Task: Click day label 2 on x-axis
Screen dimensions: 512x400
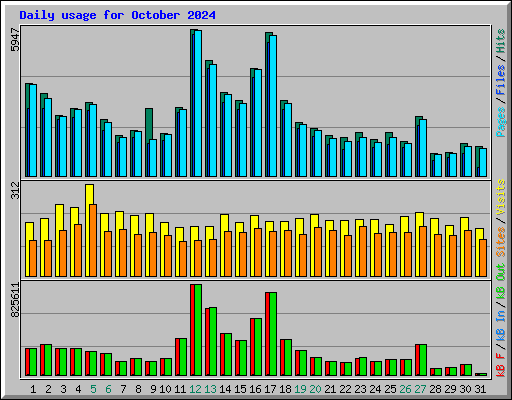Action: point(48,389)
